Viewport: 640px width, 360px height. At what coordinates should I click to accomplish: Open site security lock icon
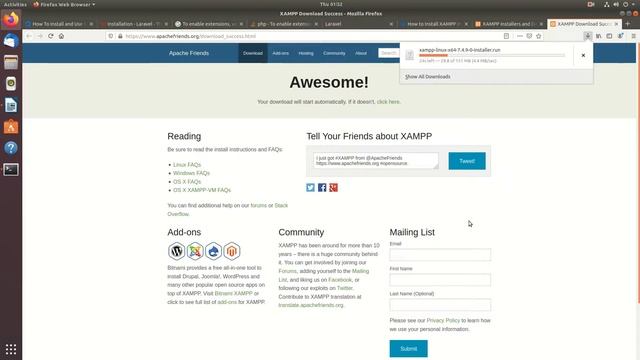click(120, 36)
